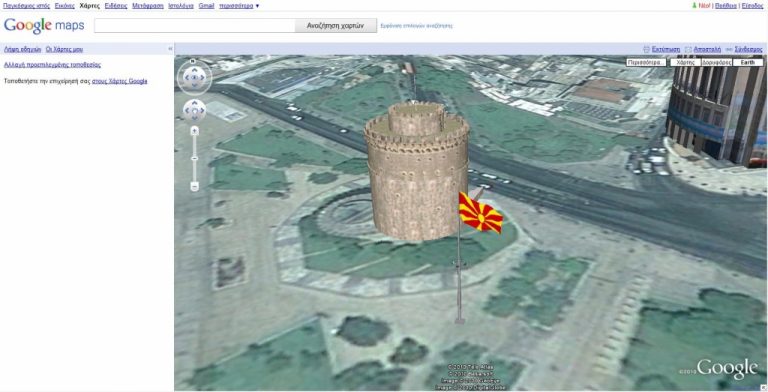The height and width of the screenshot is (392, 768).
Task: Pan map left with move joystick arrow
Action: click(x=187, y=111)
